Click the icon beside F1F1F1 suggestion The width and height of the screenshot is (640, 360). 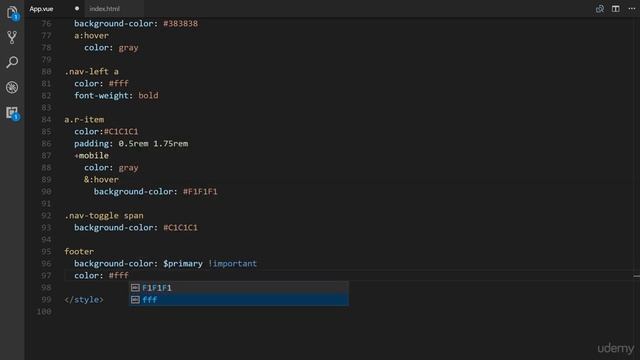(136, 288)
